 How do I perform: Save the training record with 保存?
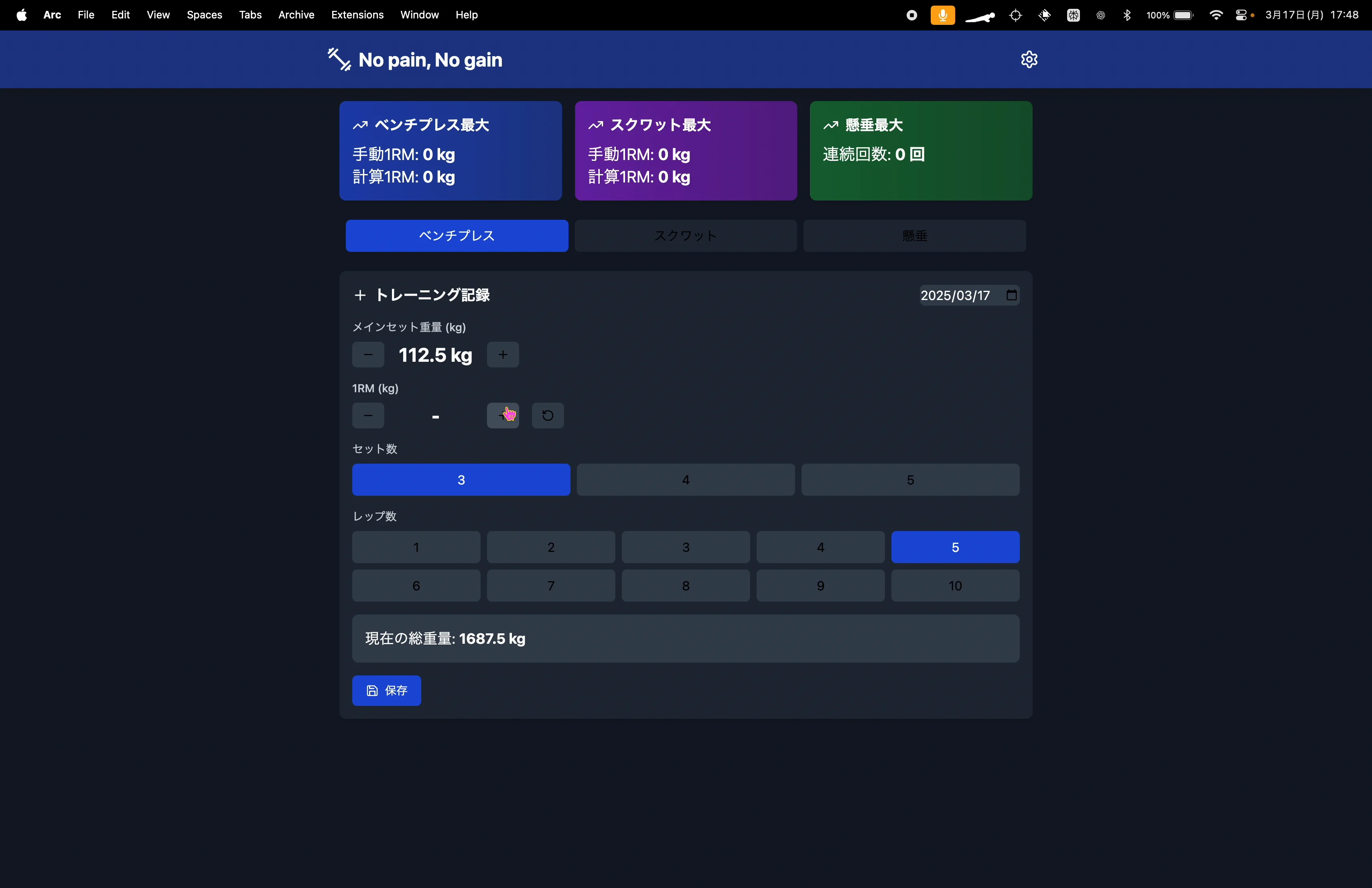point(386,690)
